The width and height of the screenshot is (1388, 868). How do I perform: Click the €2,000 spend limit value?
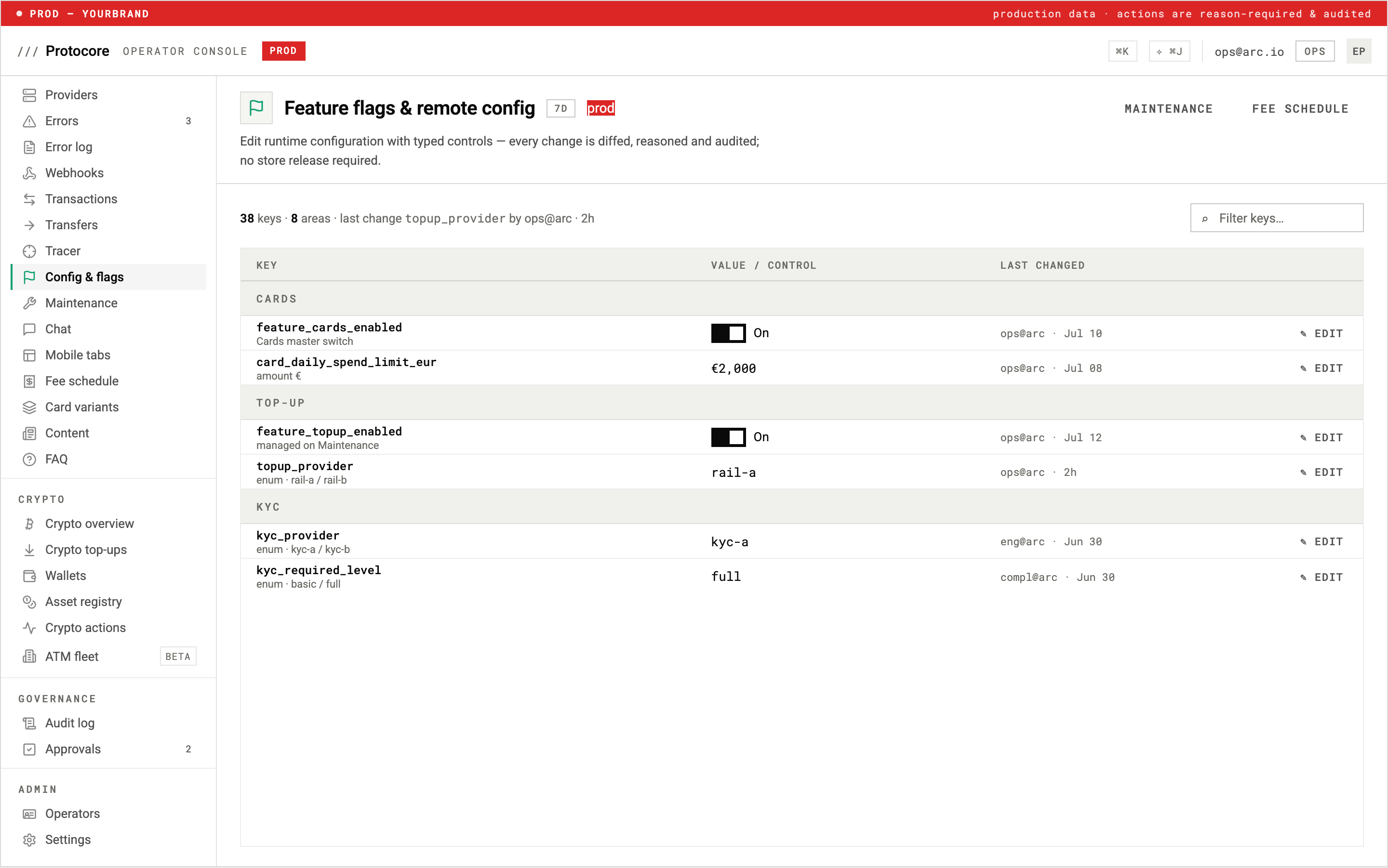pos(734,368)
